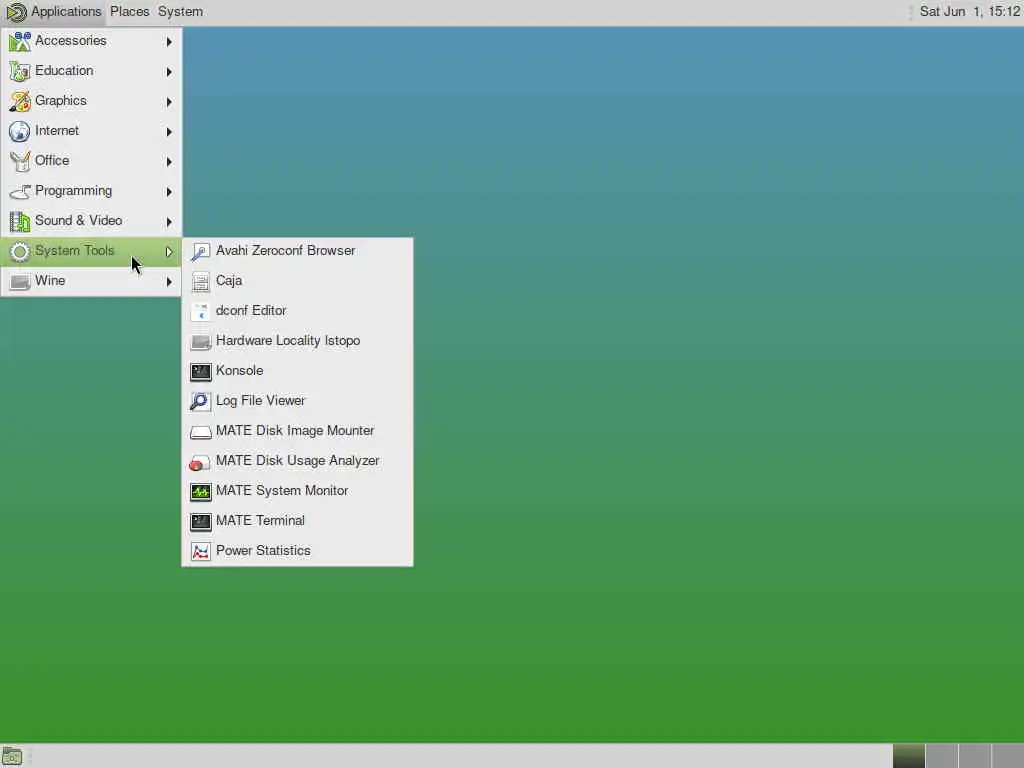Click the Power Statistics chart icon
The height and width of the screenshot is (768, 1024).
point(200,552)
